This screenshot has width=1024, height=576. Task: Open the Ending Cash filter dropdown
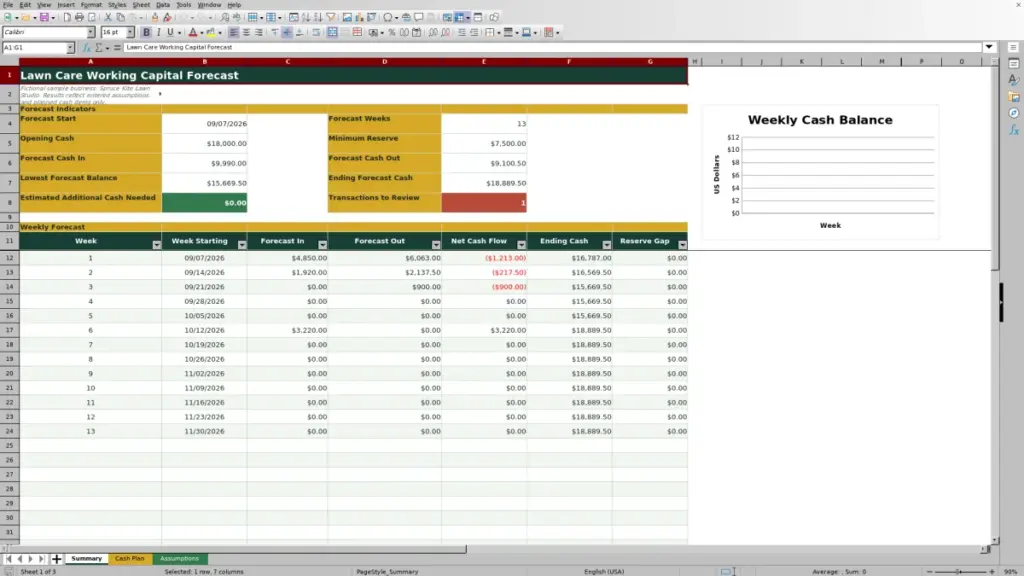[607, 245]
